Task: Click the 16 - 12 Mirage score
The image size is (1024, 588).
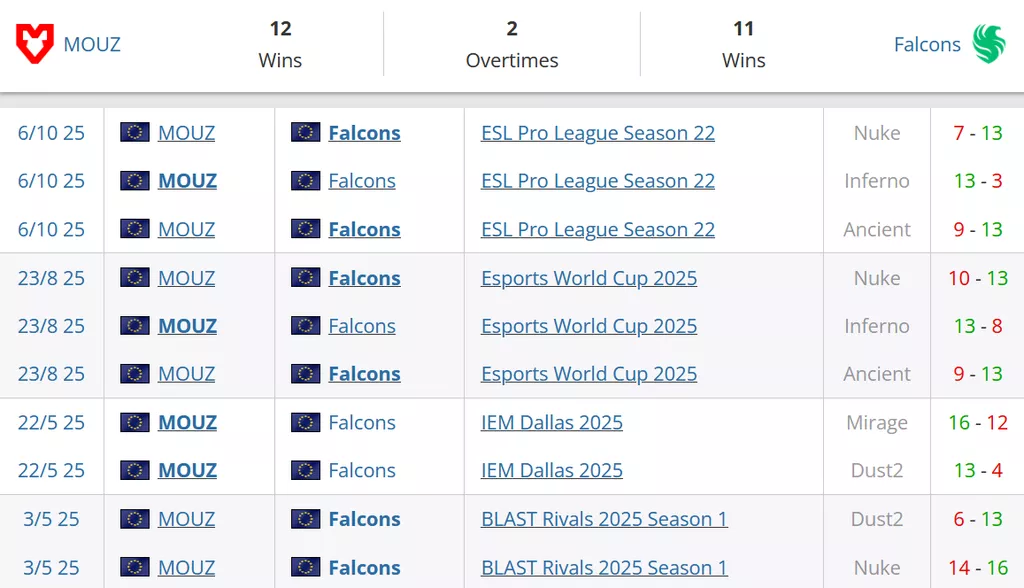Action: [x=978, y=422]
